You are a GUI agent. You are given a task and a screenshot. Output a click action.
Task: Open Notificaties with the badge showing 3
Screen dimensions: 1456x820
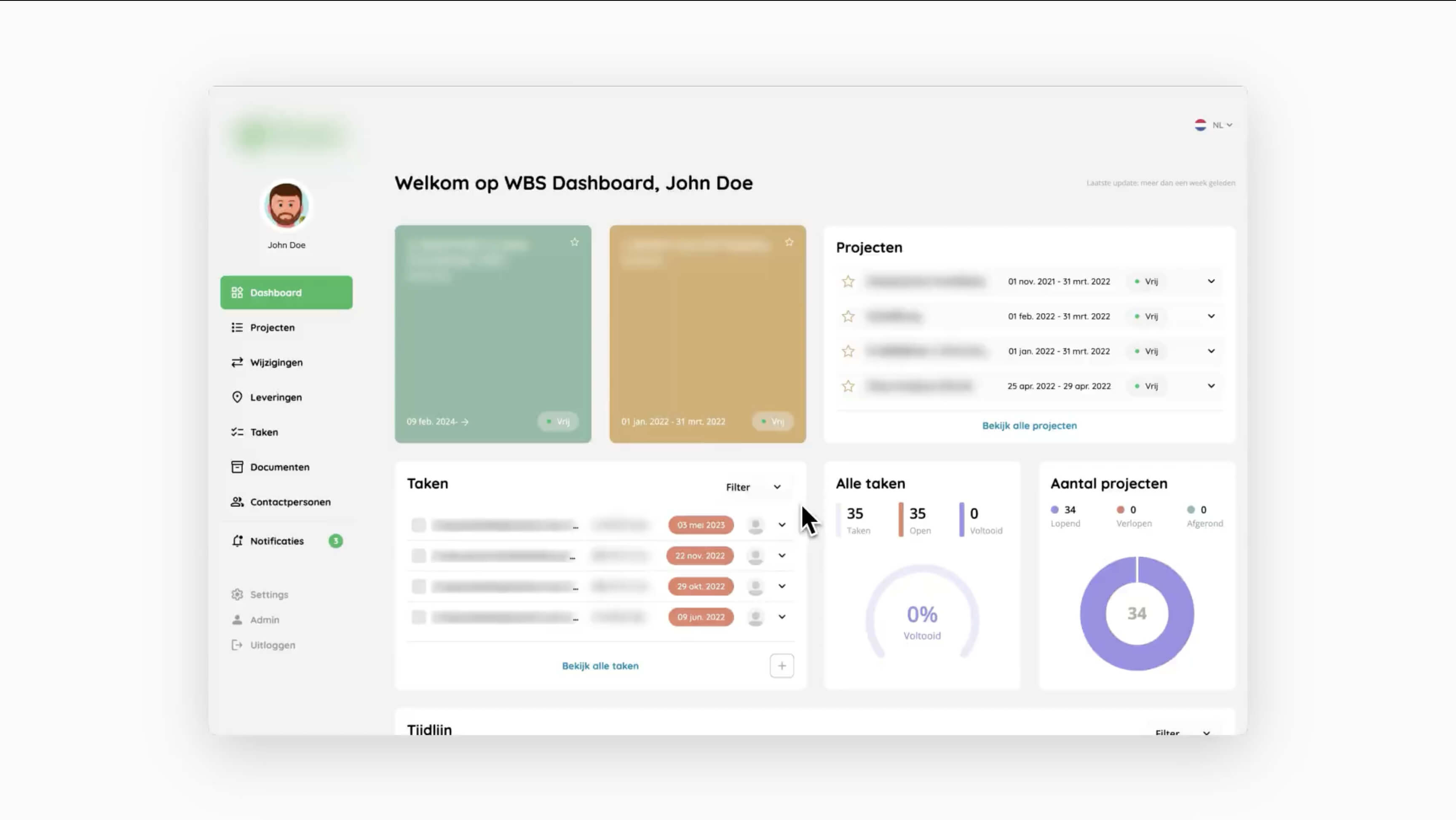click(x=276, y=541)
